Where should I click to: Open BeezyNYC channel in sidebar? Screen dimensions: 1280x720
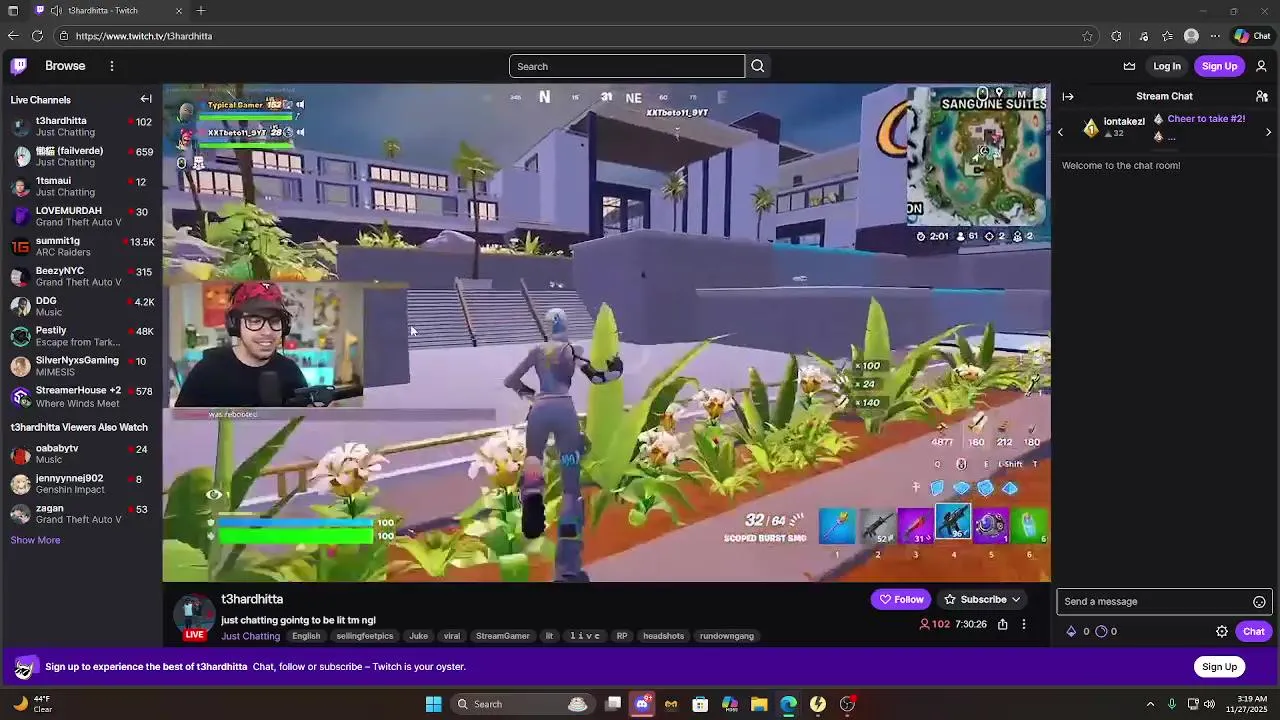tap(81, 276)
